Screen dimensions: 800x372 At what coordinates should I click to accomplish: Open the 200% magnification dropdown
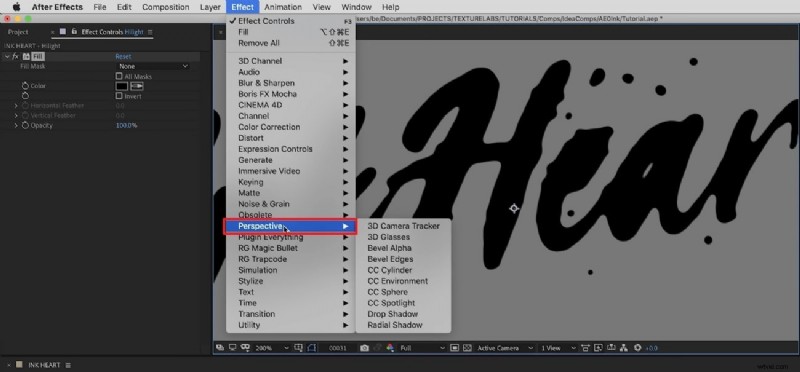click(x=272, y=348)
